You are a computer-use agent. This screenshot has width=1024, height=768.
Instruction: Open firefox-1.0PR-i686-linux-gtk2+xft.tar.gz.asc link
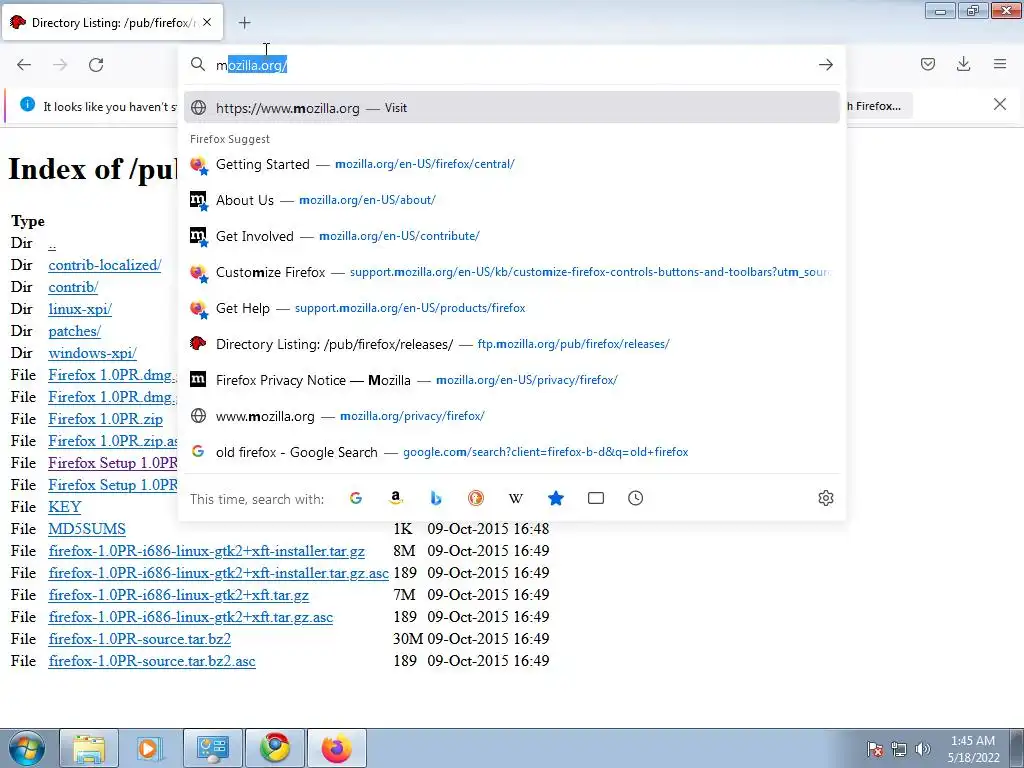click(x=191, y=617)
